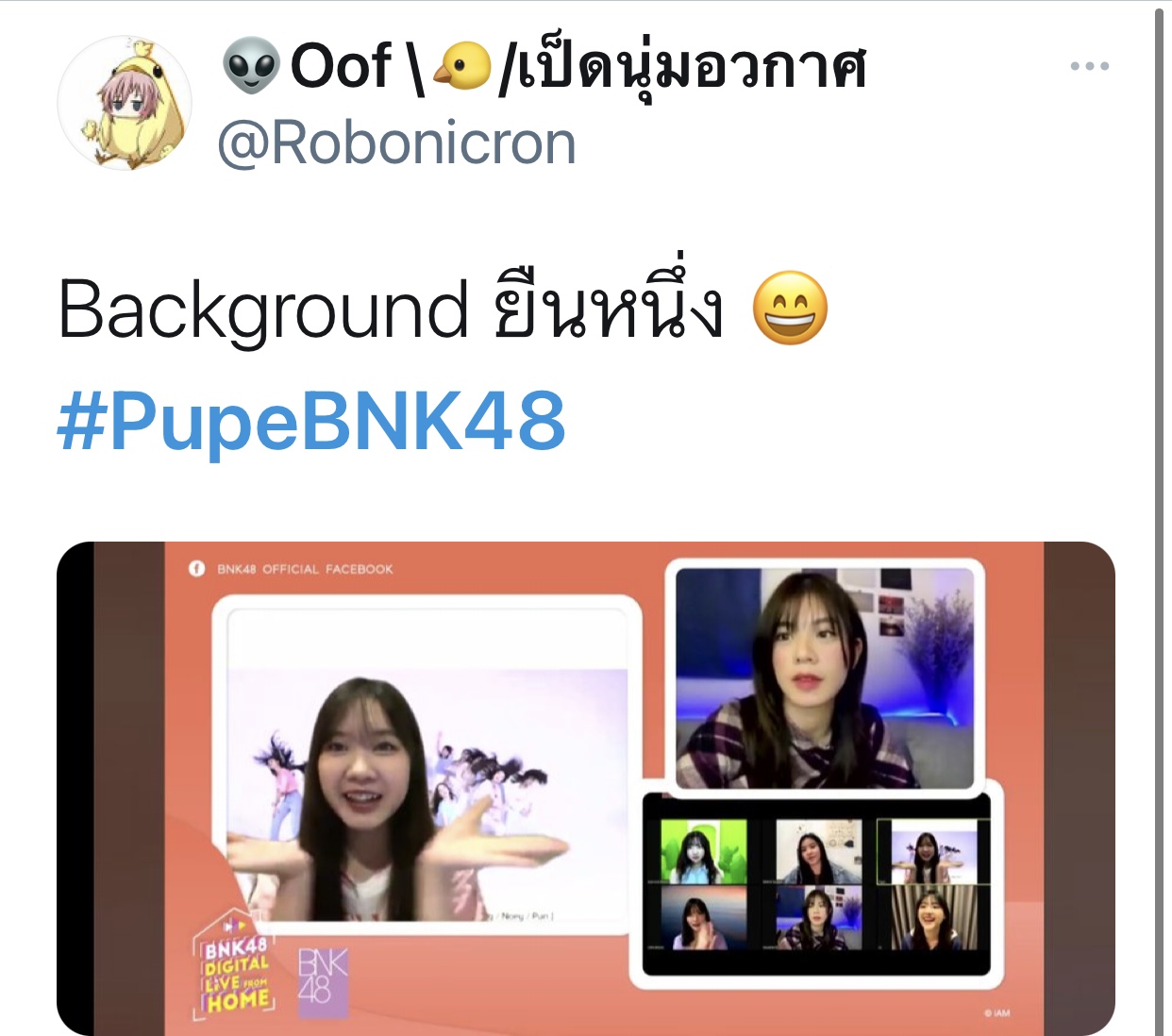The width and height of the screenshot is (1172, 1036).
Task: Click the main video with dancing background
Action: tap(427, 794)
